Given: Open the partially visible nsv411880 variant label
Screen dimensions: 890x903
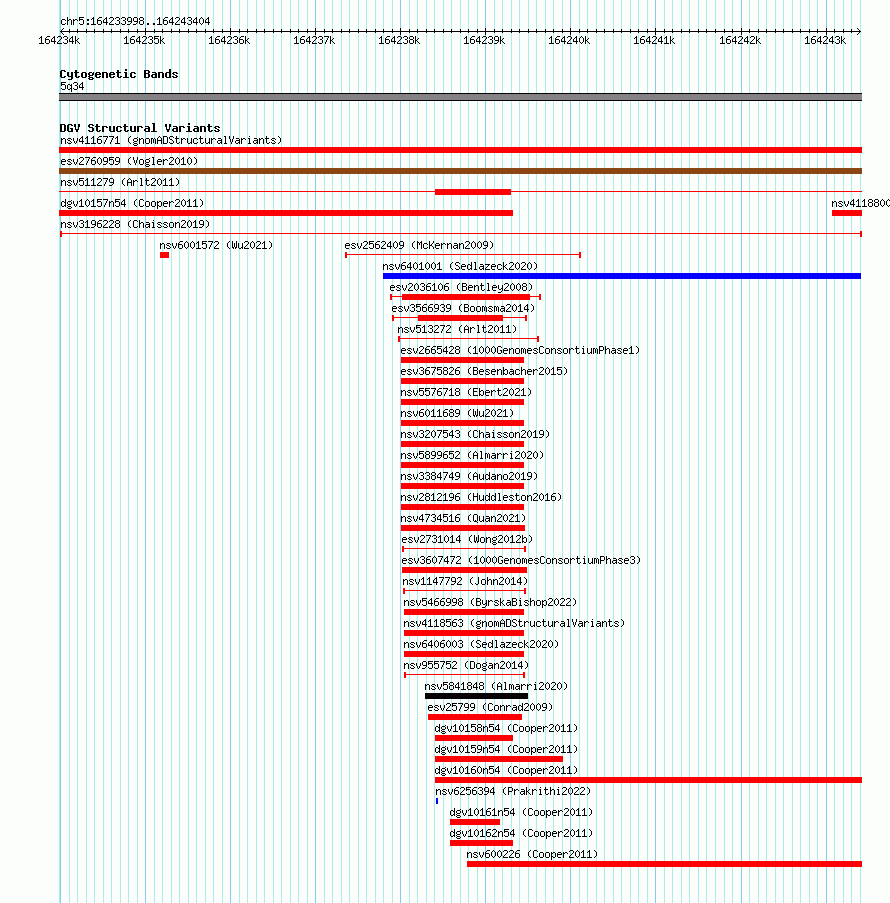Looking at the screenshot, I should [x=860, y=203].
